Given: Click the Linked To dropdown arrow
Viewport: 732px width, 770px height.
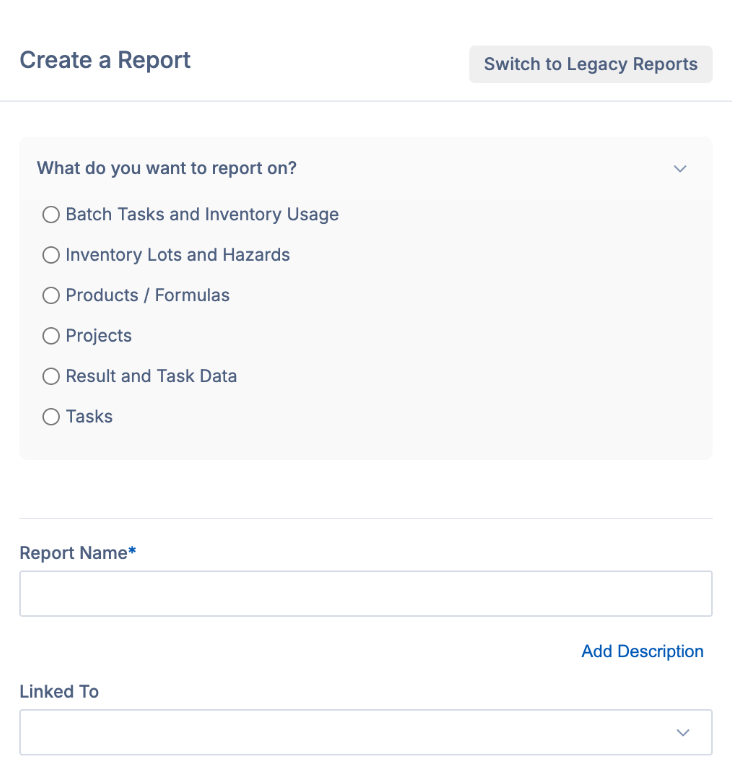Looking at the screenshot, I should point(683,733).
